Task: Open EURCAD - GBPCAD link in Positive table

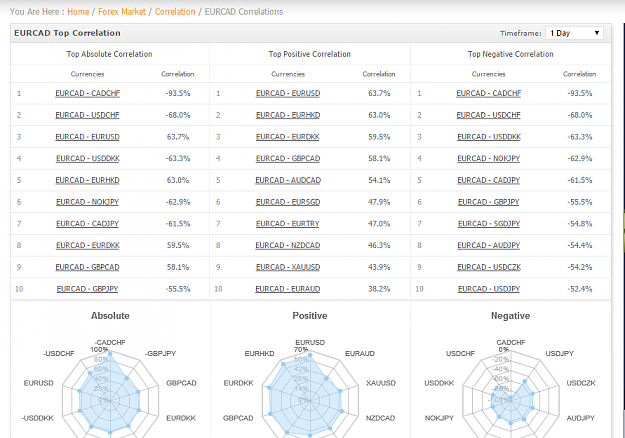Action: [288, 159]
